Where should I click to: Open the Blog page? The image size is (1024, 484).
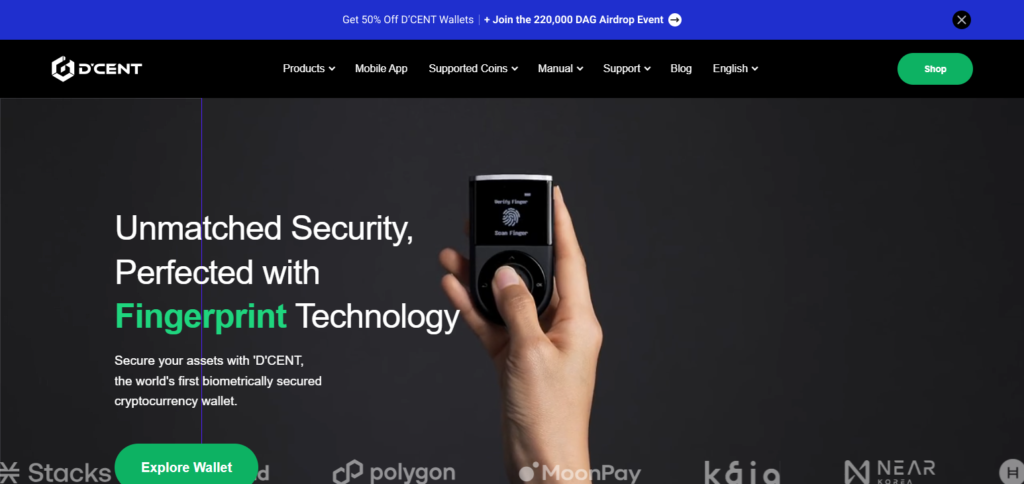click(681, 69)
